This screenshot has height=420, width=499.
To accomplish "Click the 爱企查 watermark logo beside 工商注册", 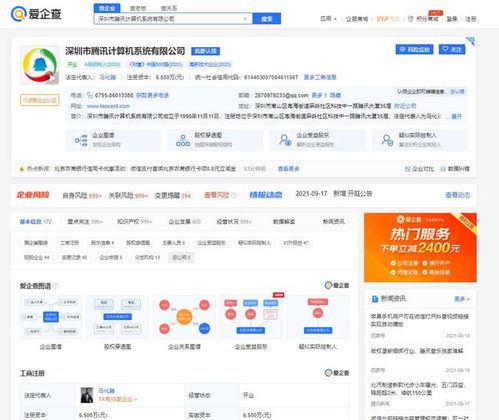I will click(337, 373).
